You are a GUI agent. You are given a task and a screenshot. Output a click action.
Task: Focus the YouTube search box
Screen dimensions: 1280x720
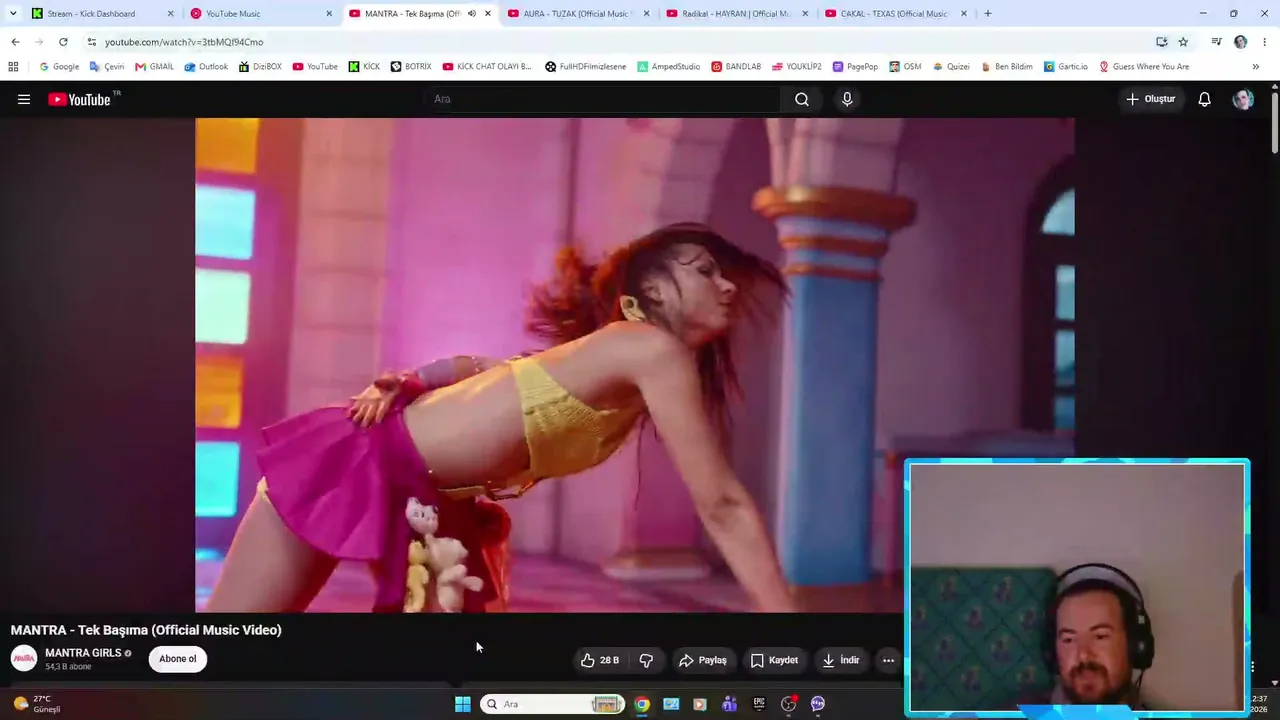(x=601, y=99)
